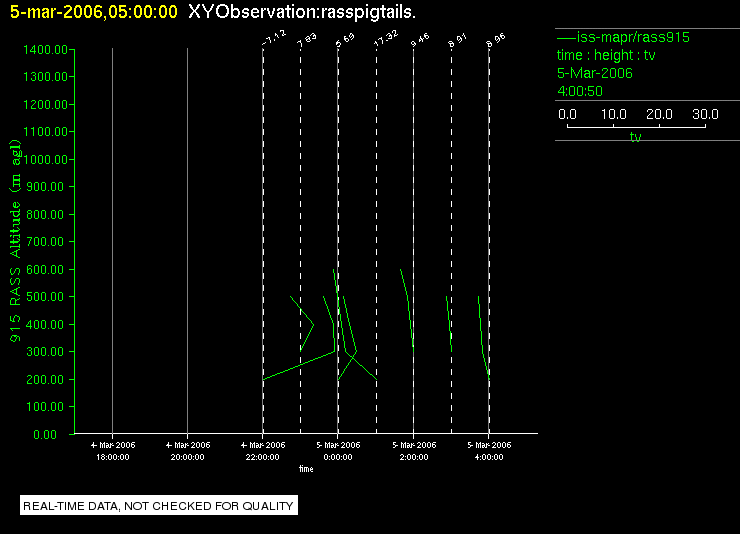This screenshot has width=740, height=534.
Task: Click the yellow timestamp '5-mar-2006,05:00:00' in title
Action: point(93,12)
